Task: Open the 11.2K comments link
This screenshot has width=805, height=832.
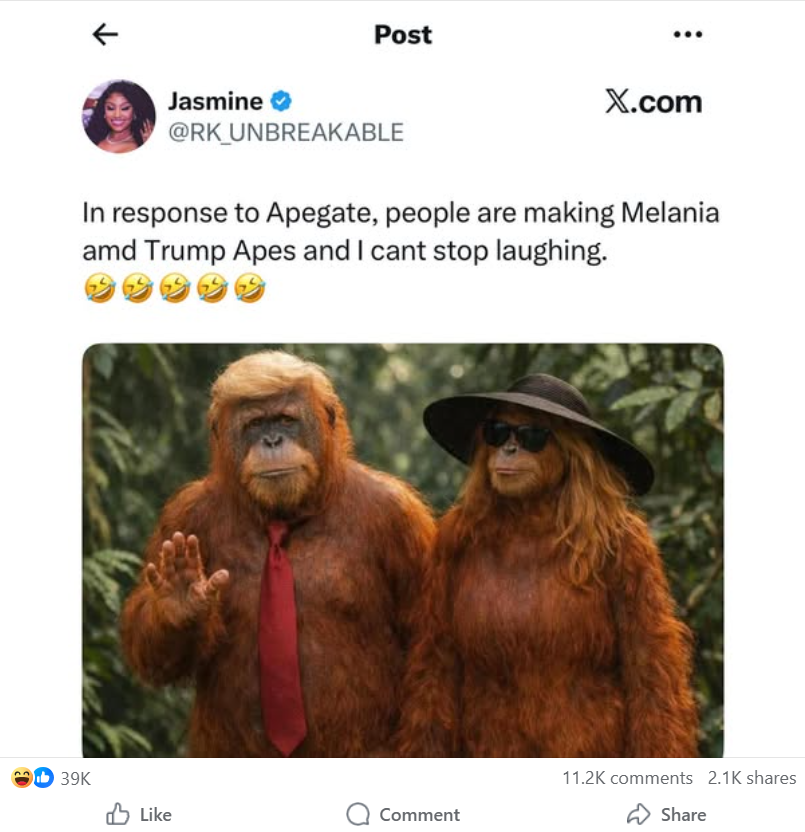Action: coord(627,778)
